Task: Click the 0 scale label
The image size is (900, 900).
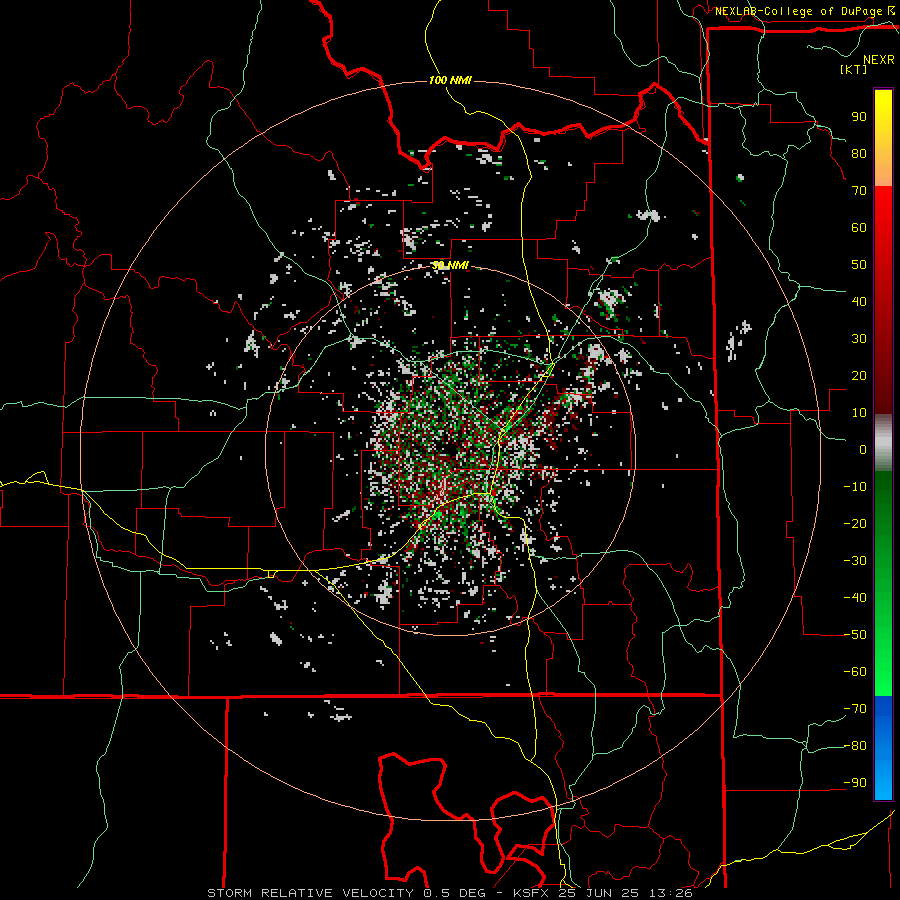Action: (x=863, y=449)
